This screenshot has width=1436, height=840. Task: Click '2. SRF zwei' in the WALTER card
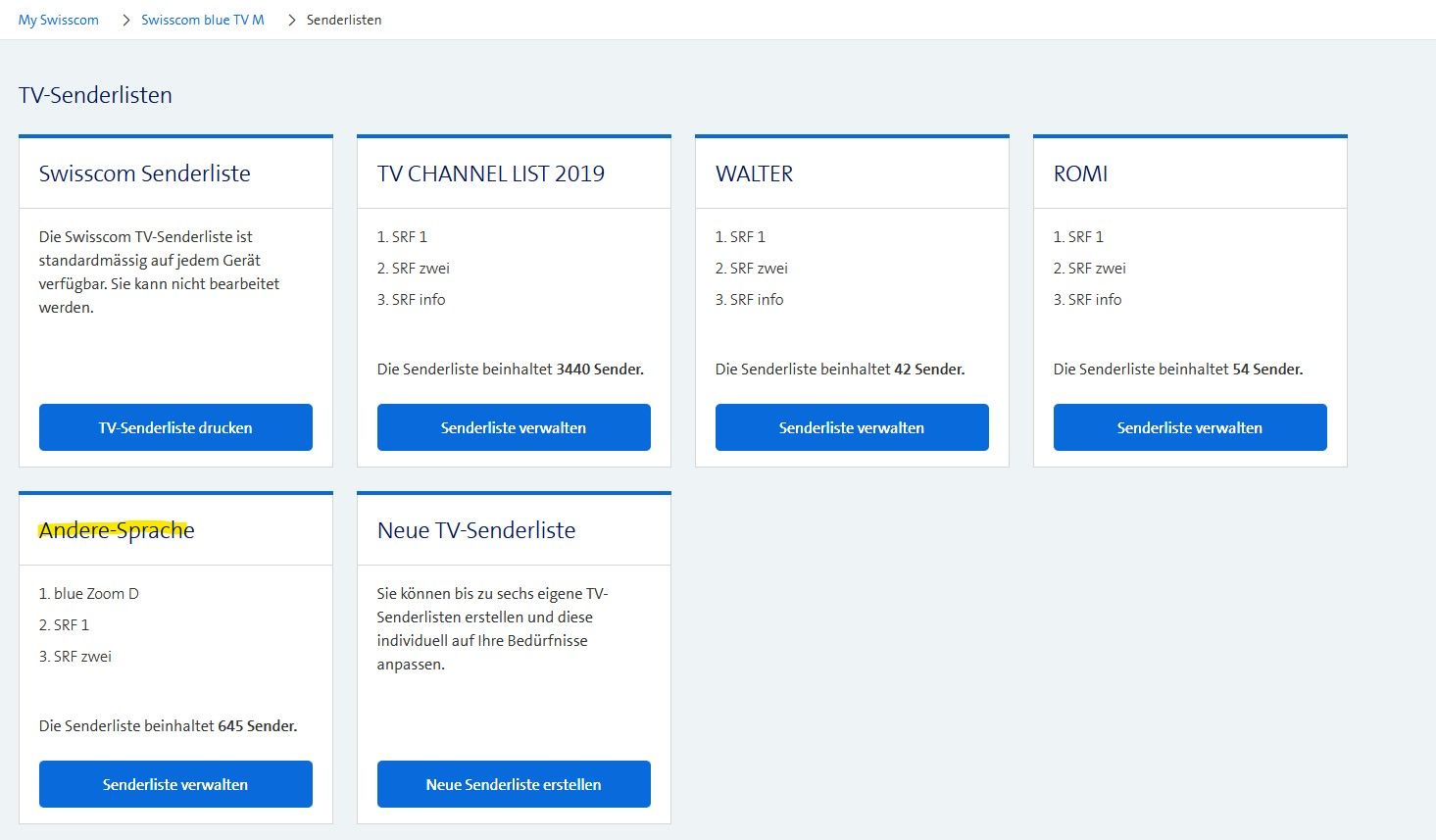pos(752,268)
